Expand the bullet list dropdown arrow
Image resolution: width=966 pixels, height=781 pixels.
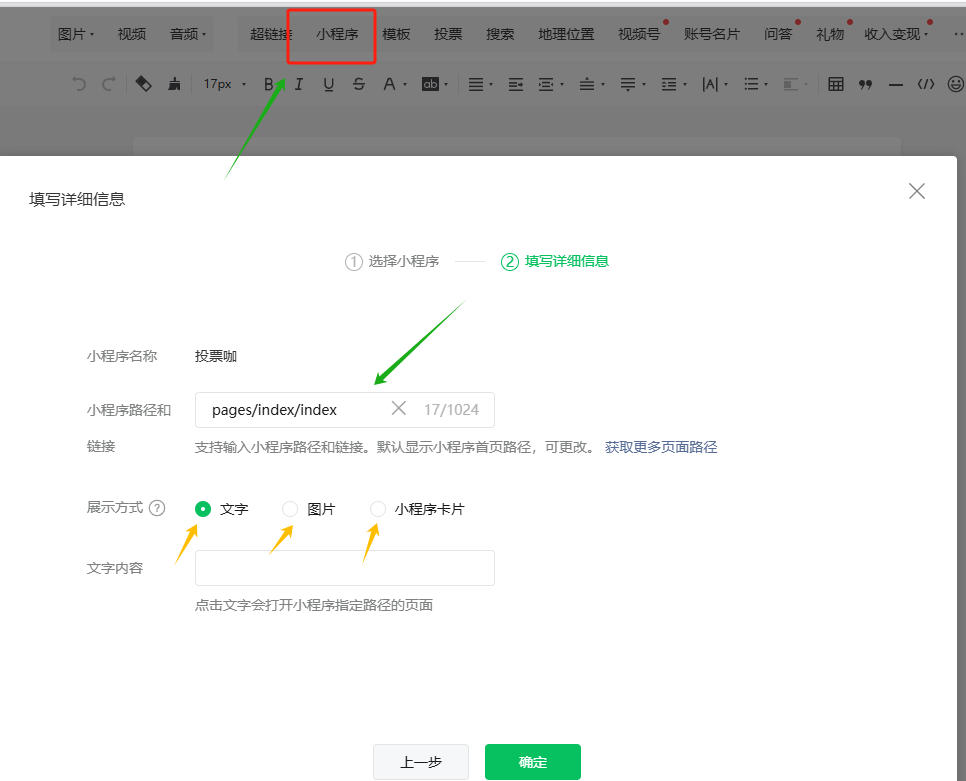tap(766, 85)
